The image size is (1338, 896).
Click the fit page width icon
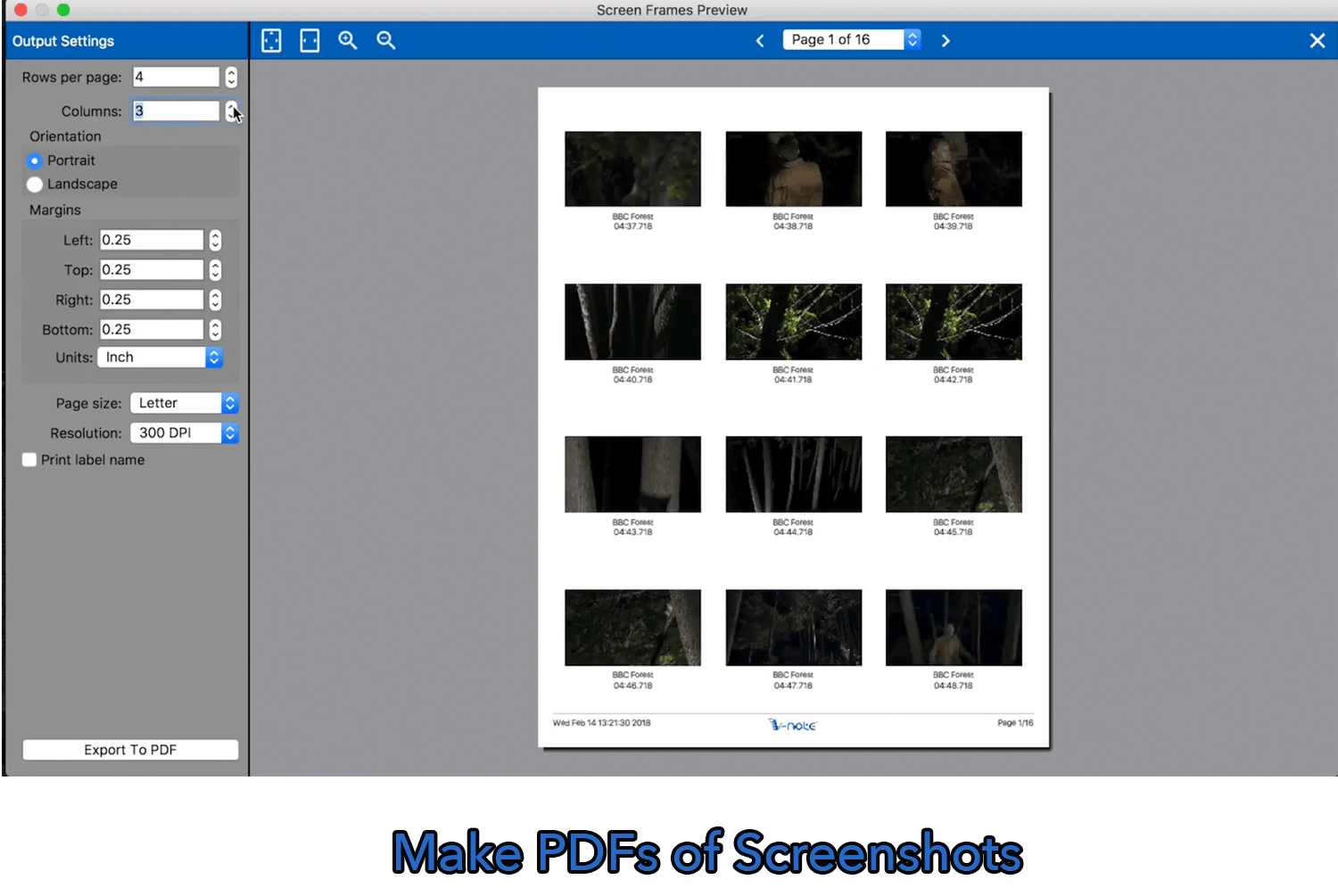coord(310,41)
